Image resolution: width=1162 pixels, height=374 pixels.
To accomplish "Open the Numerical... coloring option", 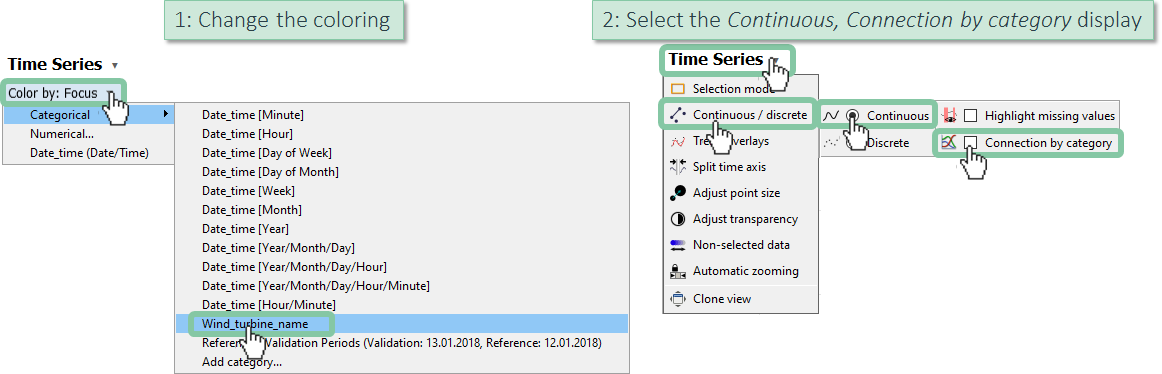I will tap(62, 134).
